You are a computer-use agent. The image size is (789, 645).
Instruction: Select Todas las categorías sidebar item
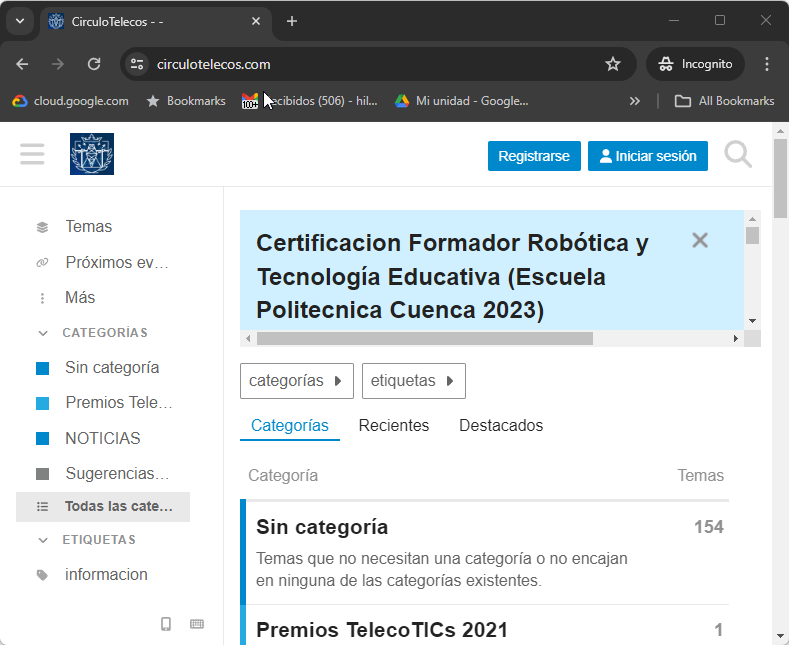pos(103,507)
